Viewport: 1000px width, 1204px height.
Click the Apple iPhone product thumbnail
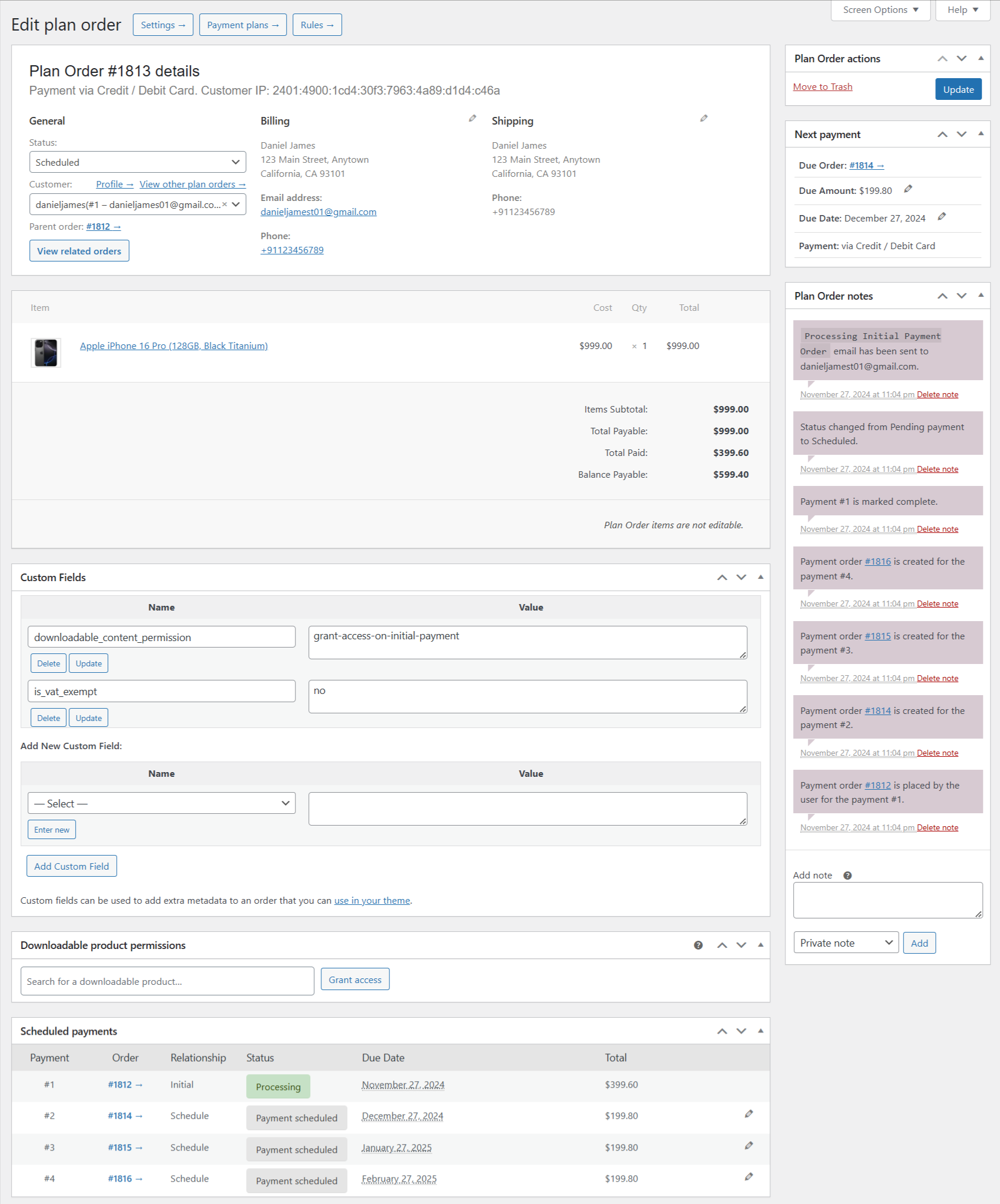[45, 352]
